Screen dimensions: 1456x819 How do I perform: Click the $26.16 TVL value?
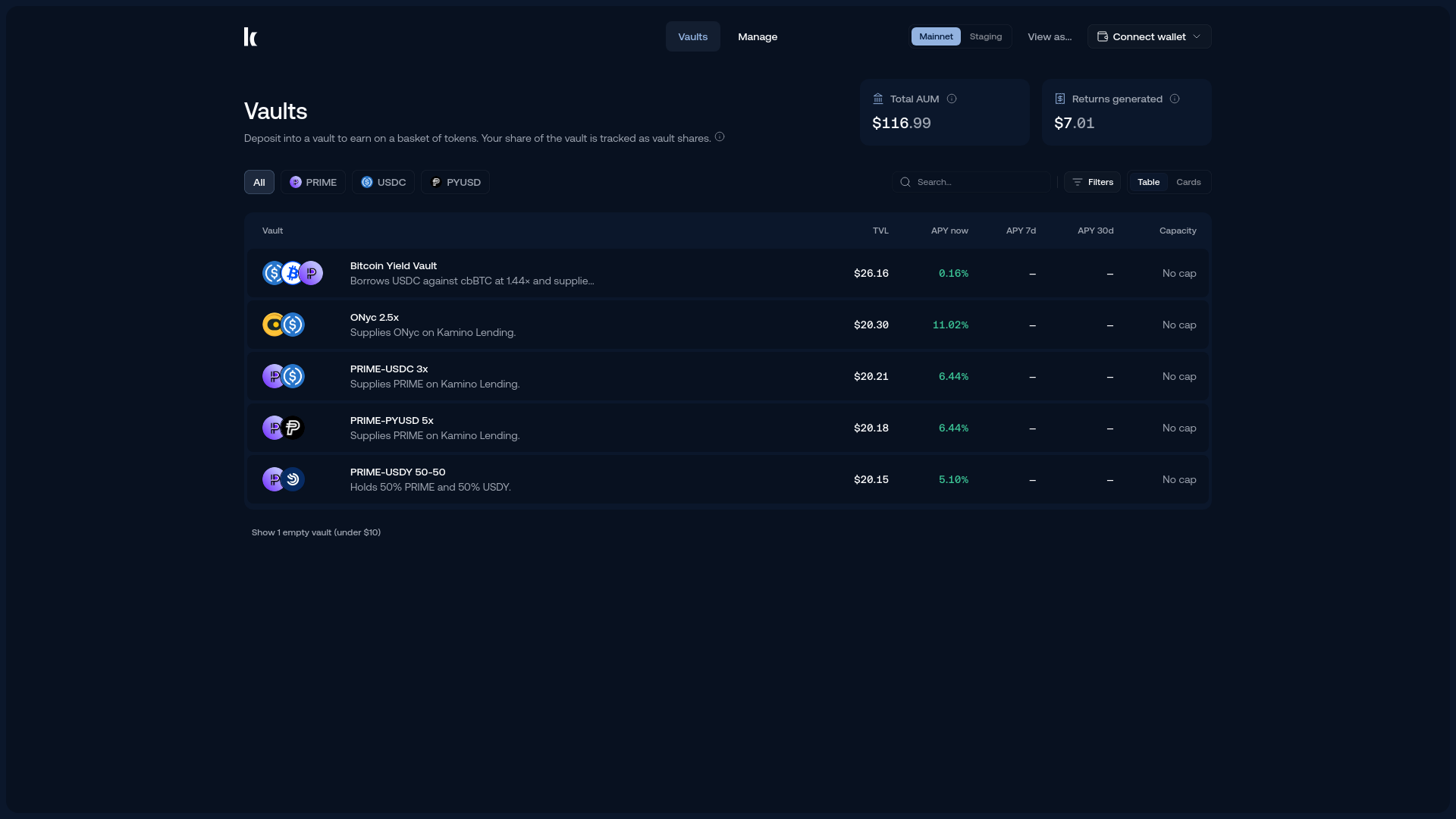click(871, 273)
